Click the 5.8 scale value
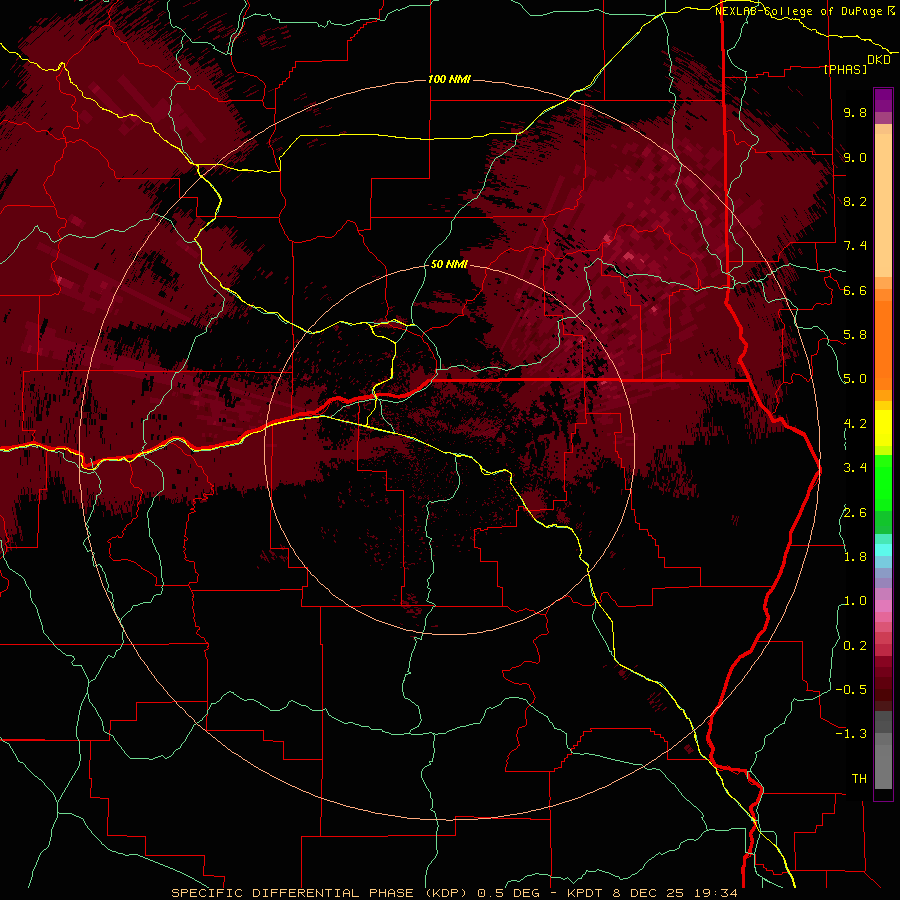 tap(855, 335)
